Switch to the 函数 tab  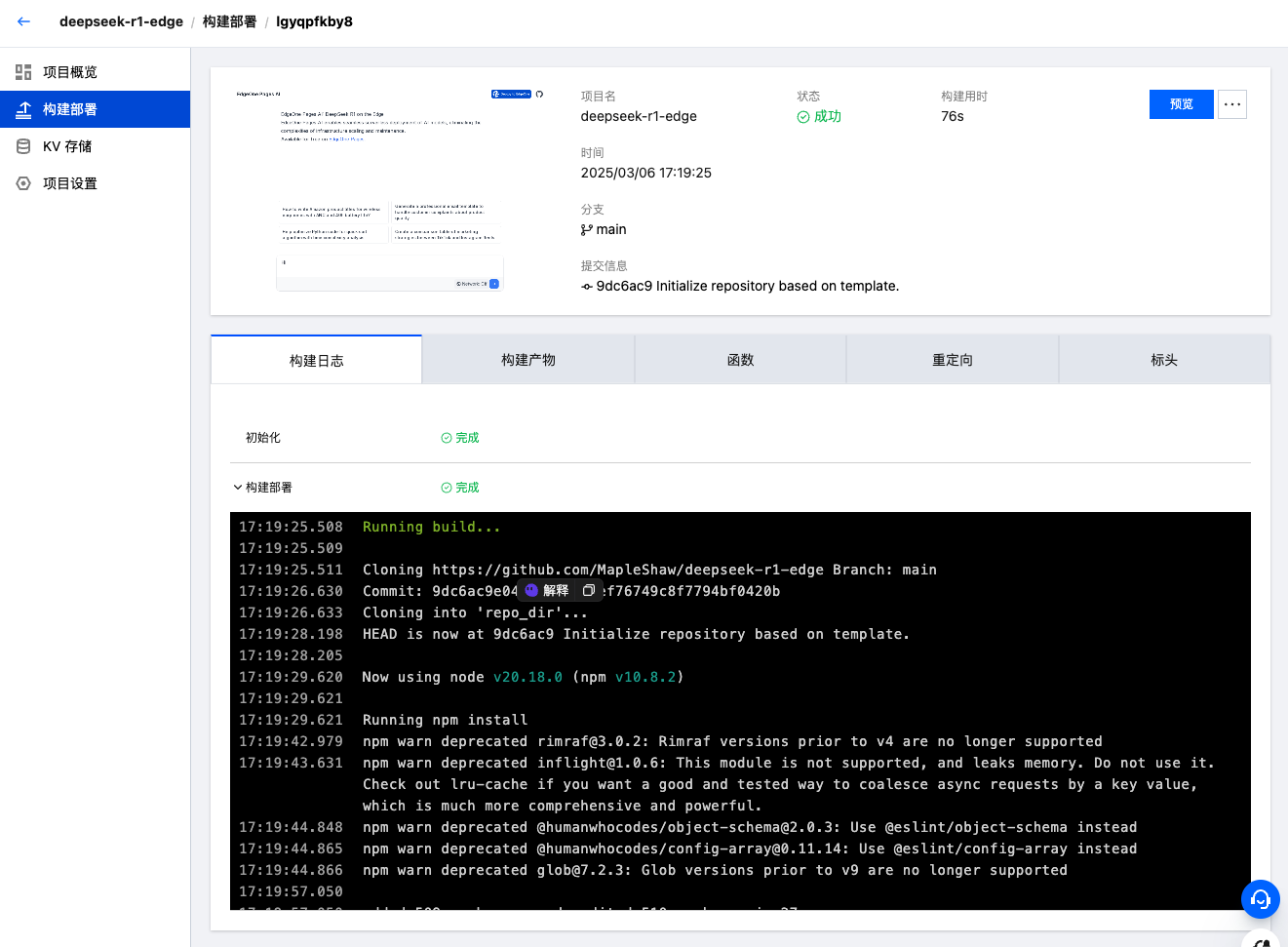click(x=740, y=360)
